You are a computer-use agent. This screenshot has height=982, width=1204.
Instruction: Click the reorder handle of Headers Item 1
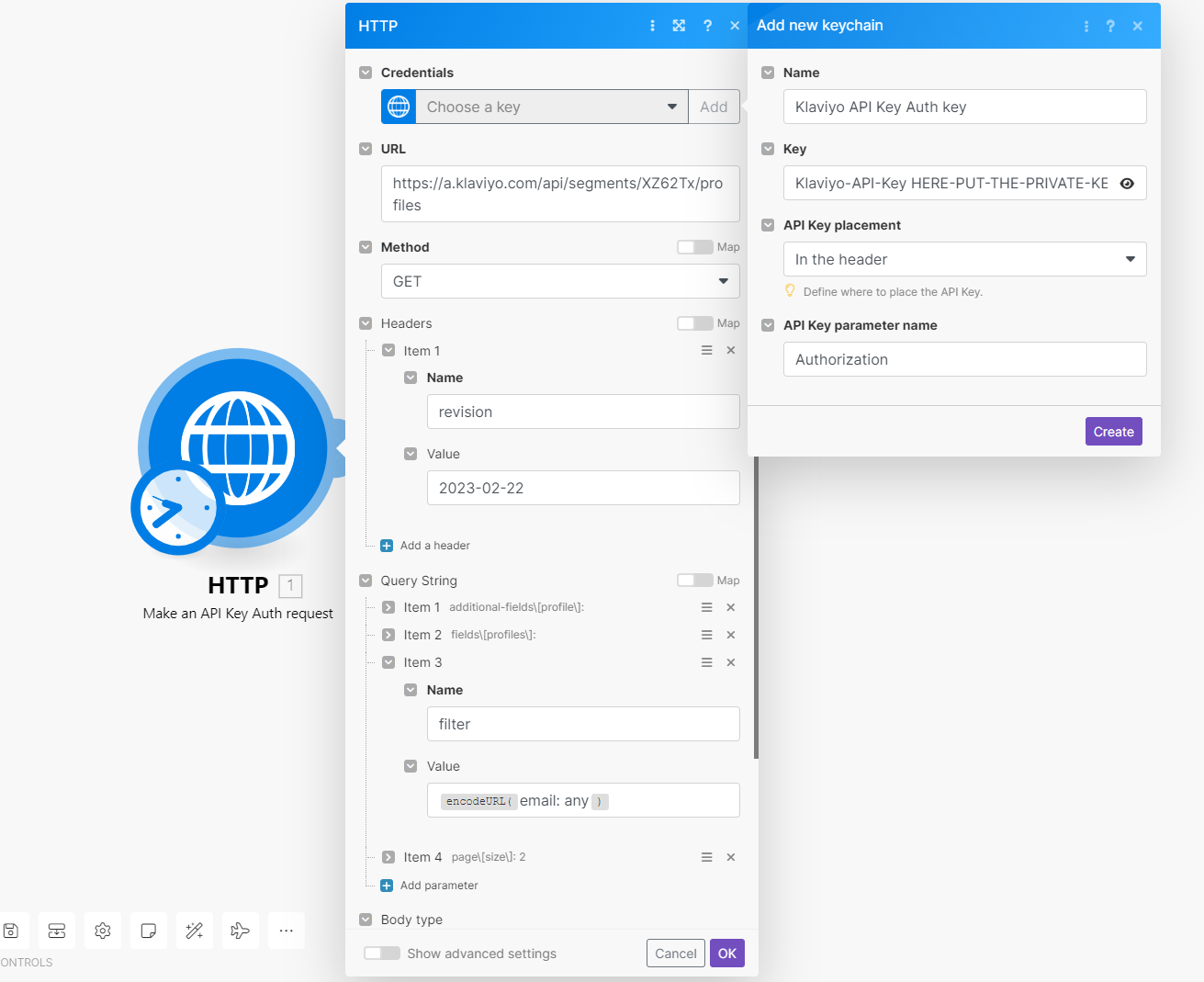pos(707,350)
